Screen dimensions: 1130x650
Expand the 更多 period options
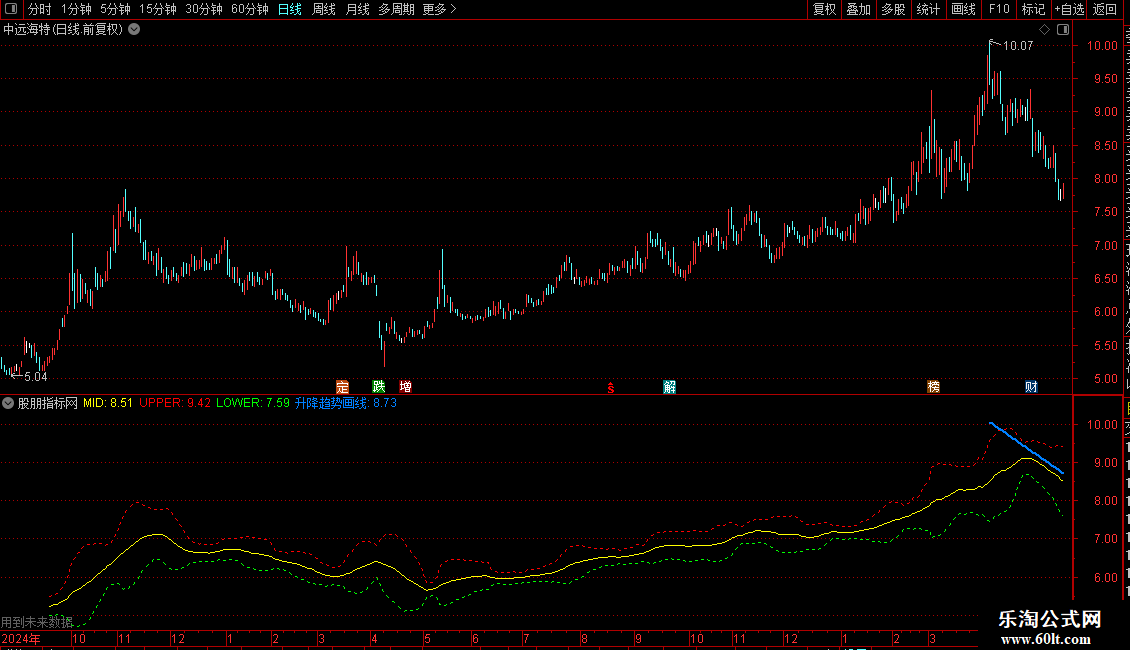pyautogui.click(x=439, y=9)
